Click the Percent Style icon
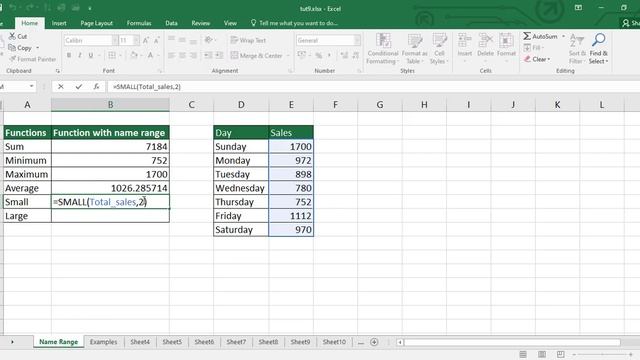Screen dimensions: 640x360 318,55
